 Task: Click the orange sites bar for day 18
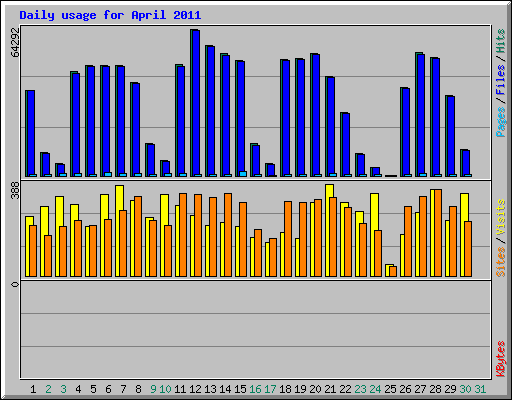(288, 239)
